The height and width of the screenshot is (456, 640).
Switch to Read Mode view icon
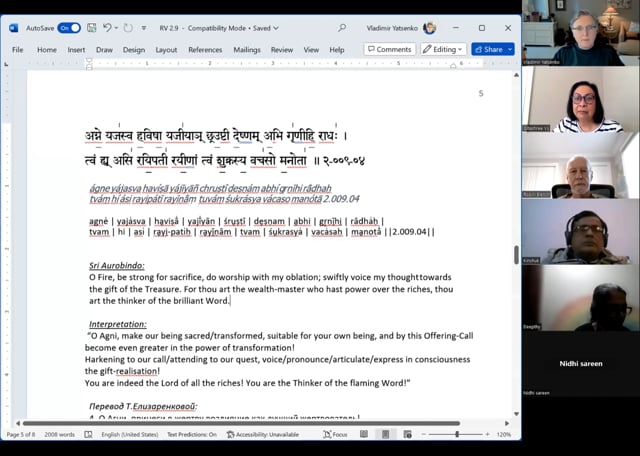click(x=364, y=434)
